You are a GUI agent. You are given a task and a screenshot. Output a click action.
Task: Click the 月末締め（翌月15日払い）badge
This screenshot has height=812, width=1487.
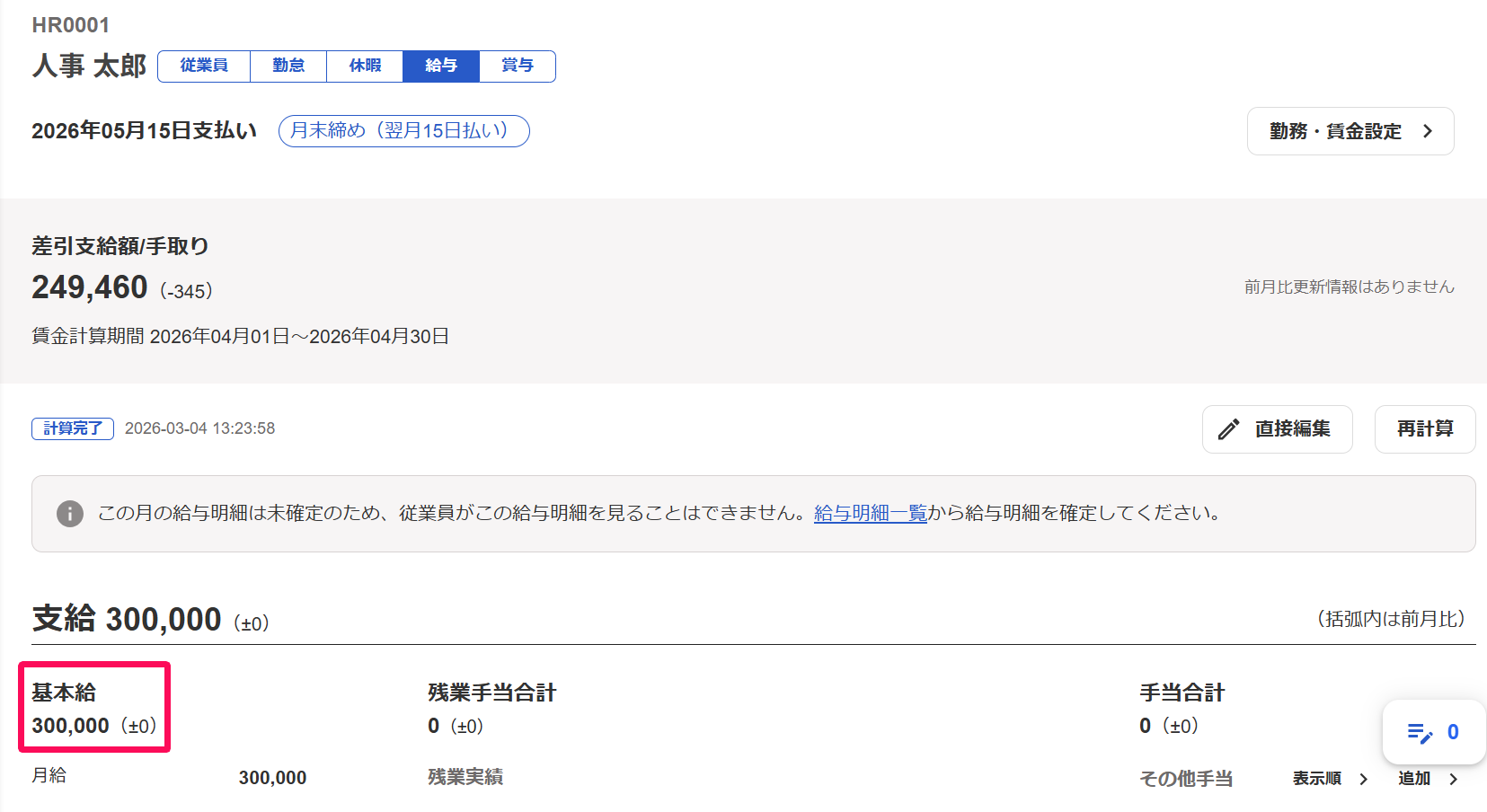coord(404,131)
